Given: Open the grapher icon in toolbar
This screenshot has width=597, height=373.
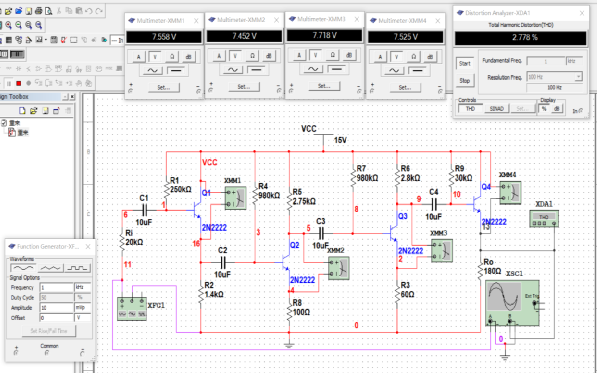Looking at the screenshot, I should [39, 40].
